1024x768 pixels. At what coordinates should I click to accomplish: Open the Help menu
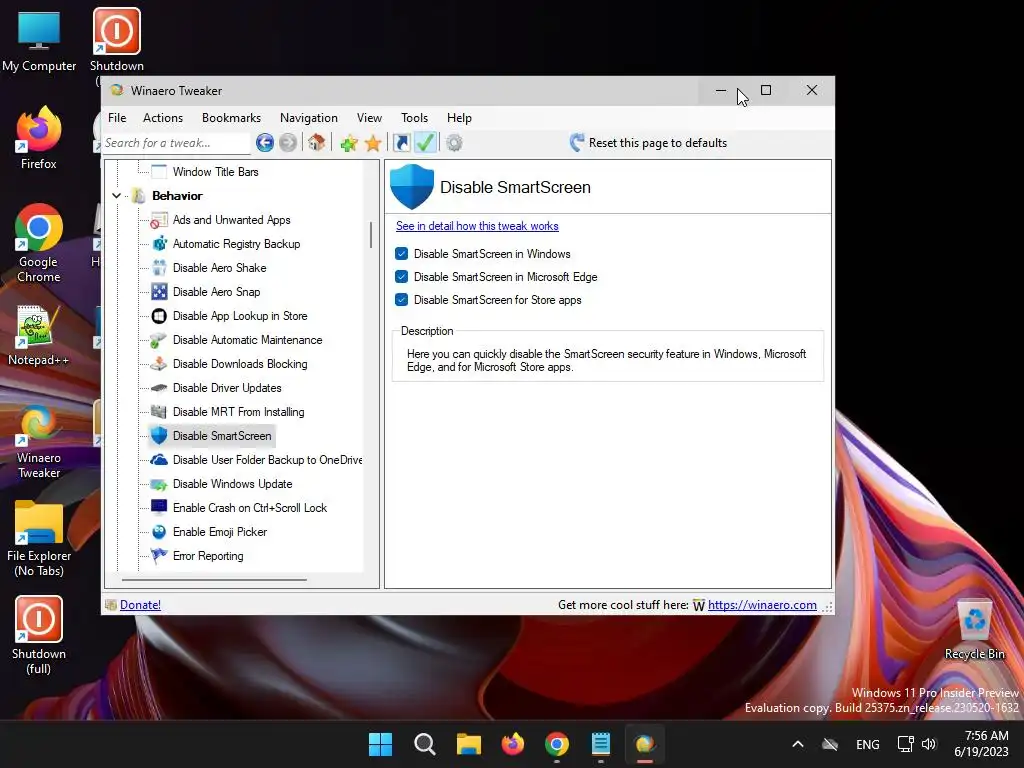coord(459,118)
